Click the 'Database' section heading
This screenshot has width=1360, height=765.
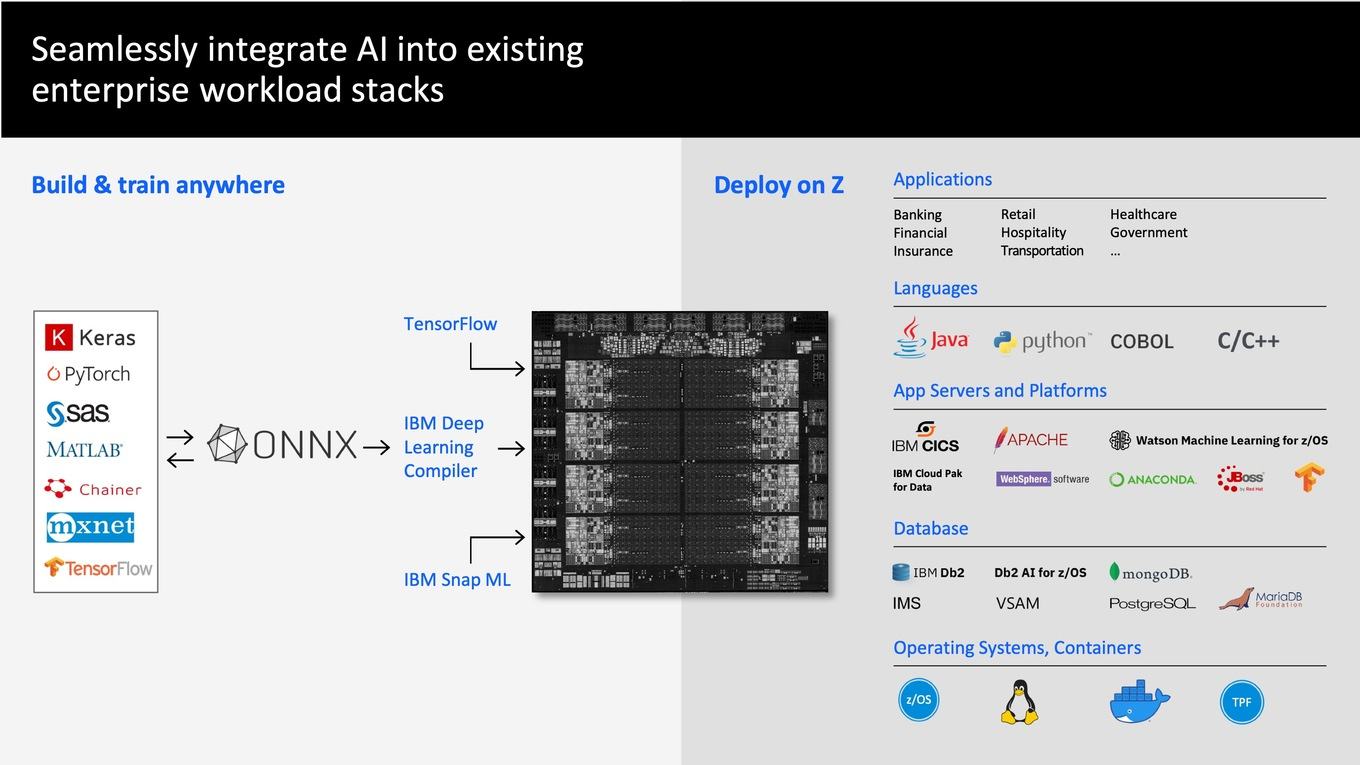[931, 528]
